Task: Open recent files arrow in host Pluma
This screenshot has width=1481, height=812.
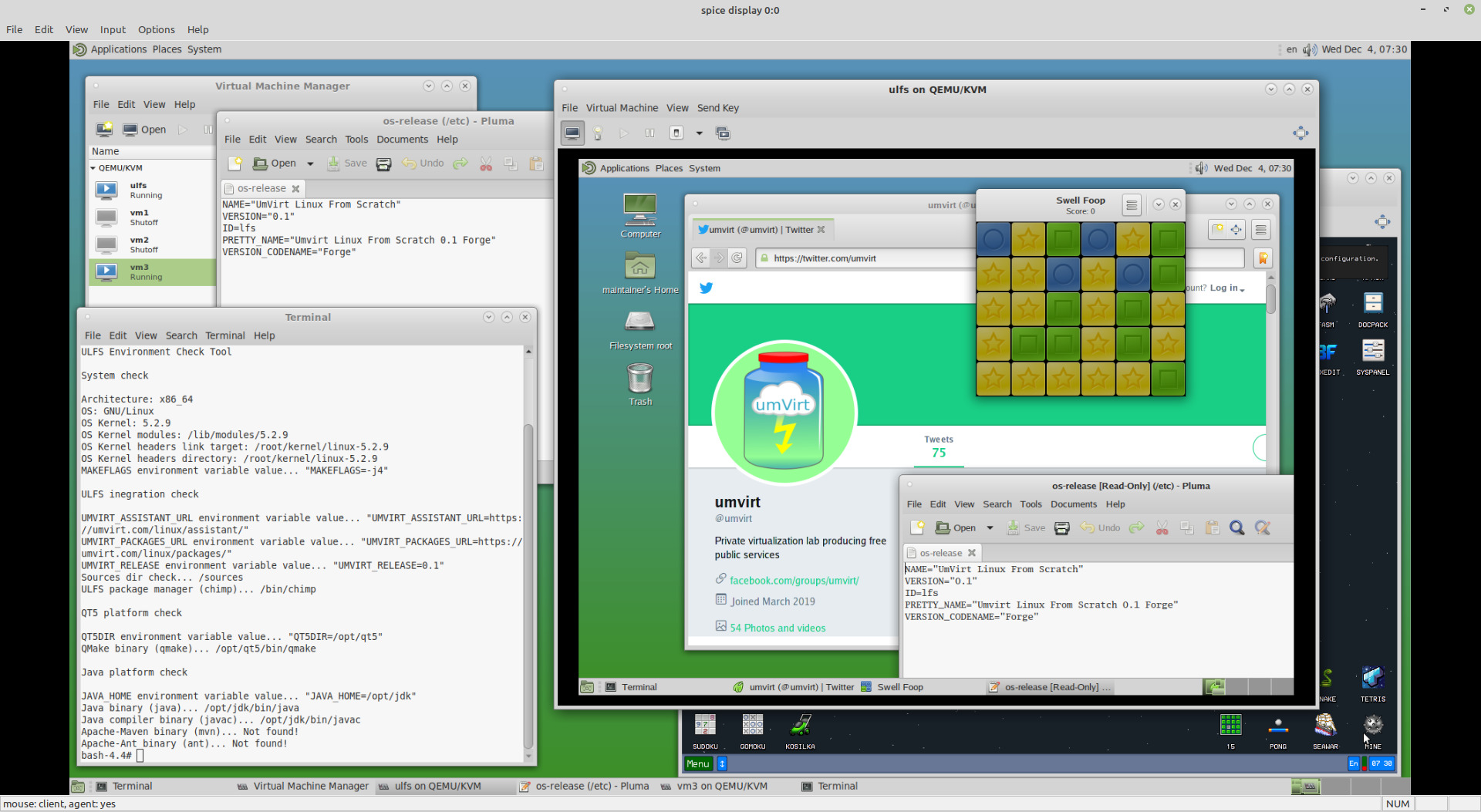Action: tap(310, 163)
